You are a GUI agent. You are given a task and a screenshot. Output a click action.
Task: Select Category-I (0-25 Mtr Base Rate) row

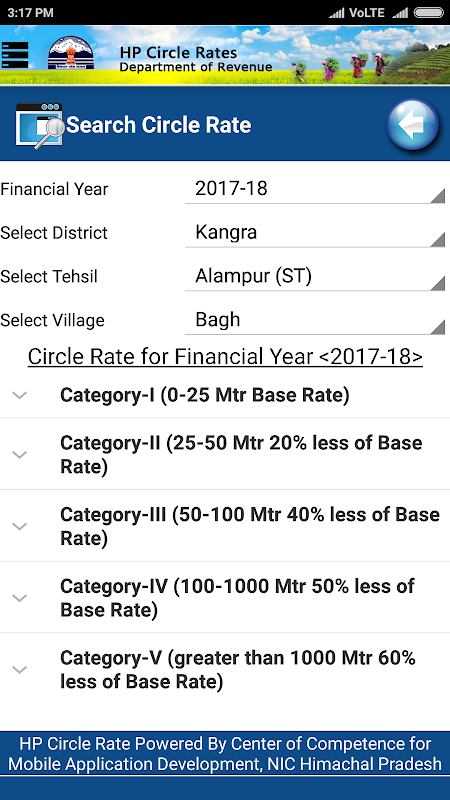pyautogui.click(x=225, y=395)
